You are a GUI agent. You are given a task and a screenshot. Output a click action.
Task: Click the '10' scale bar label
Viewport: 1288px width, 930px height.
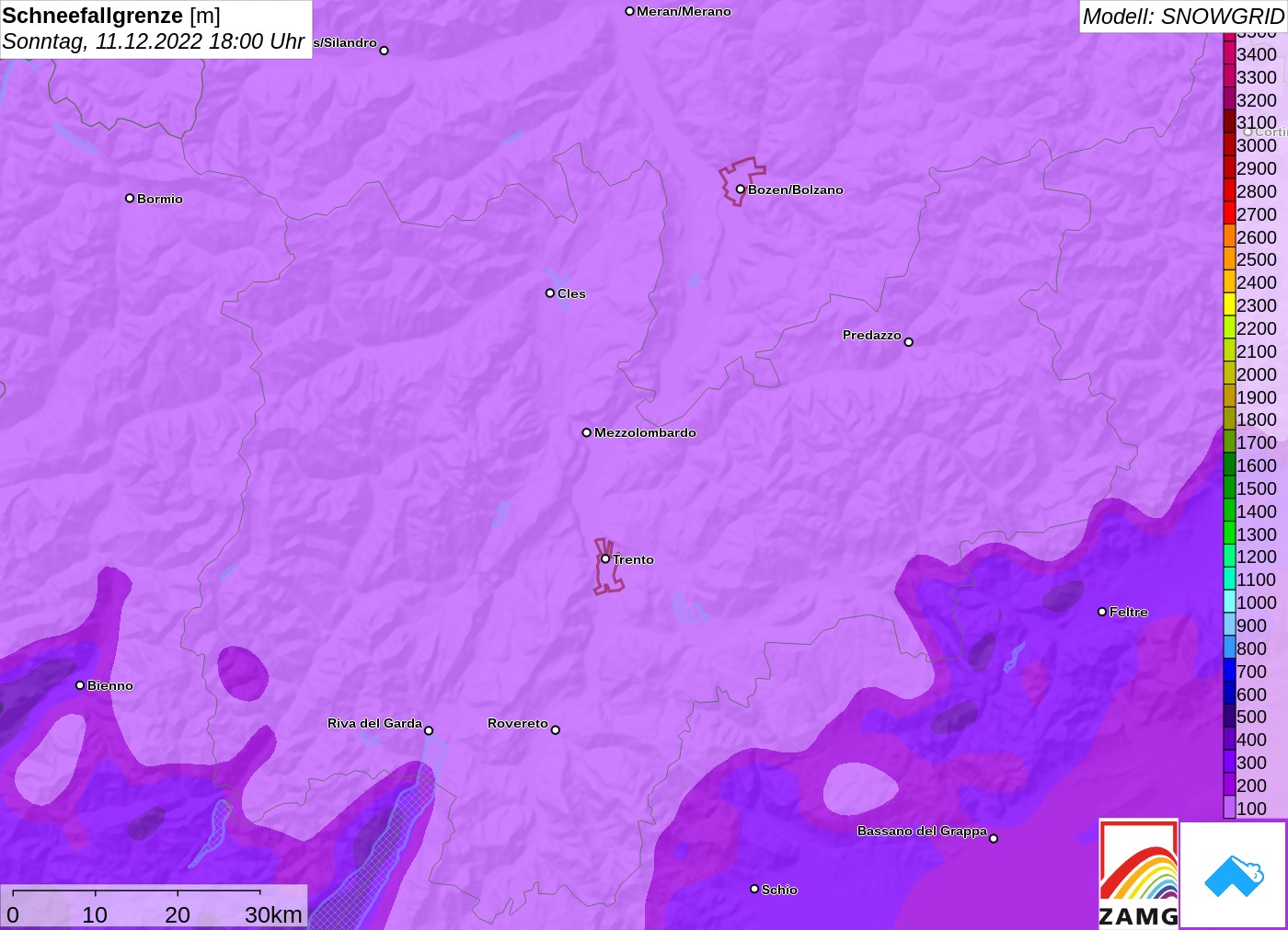(x=95, y=914)
